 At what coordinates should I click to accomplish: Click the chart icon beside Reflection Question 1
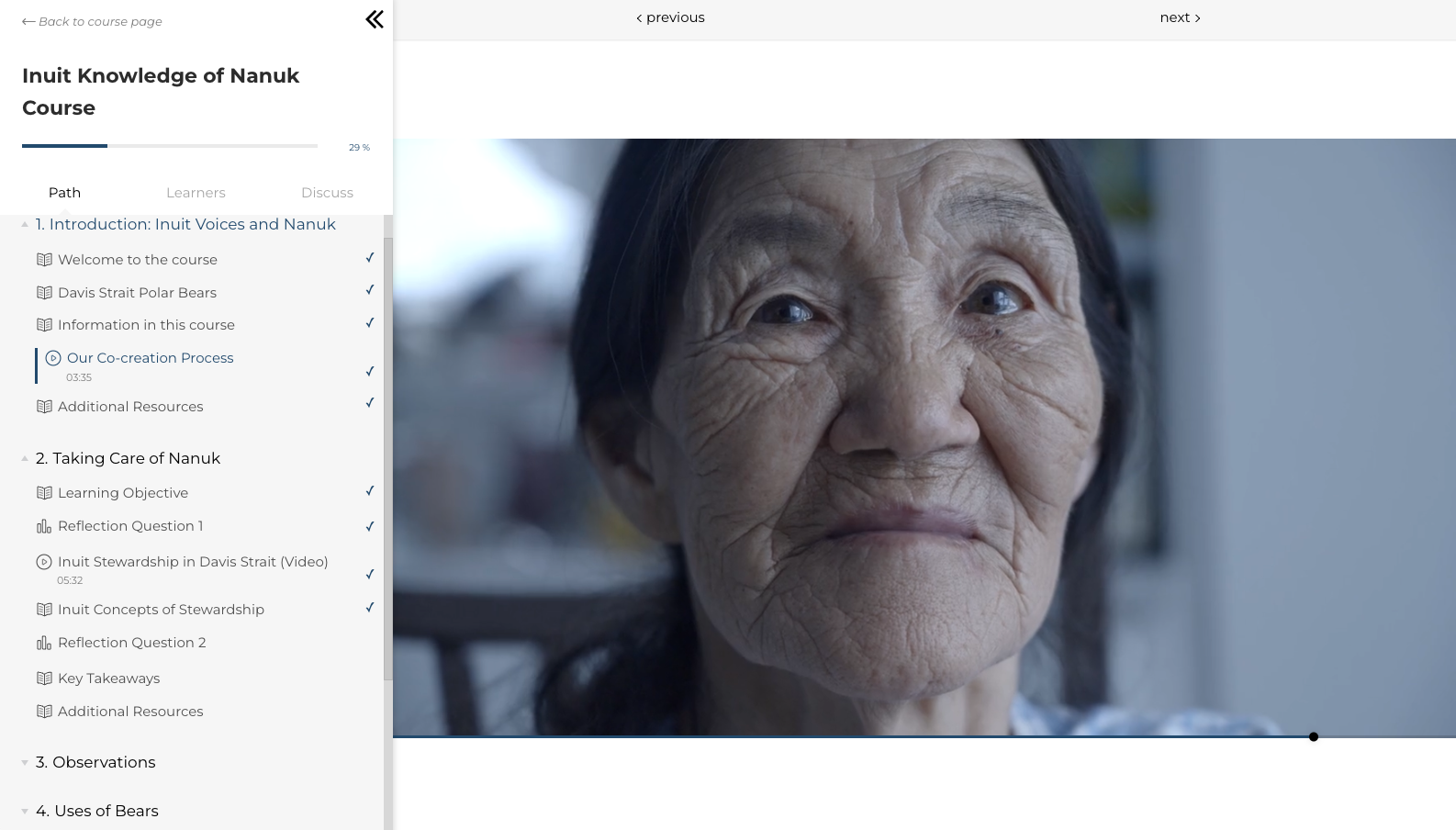click(44, 526)
